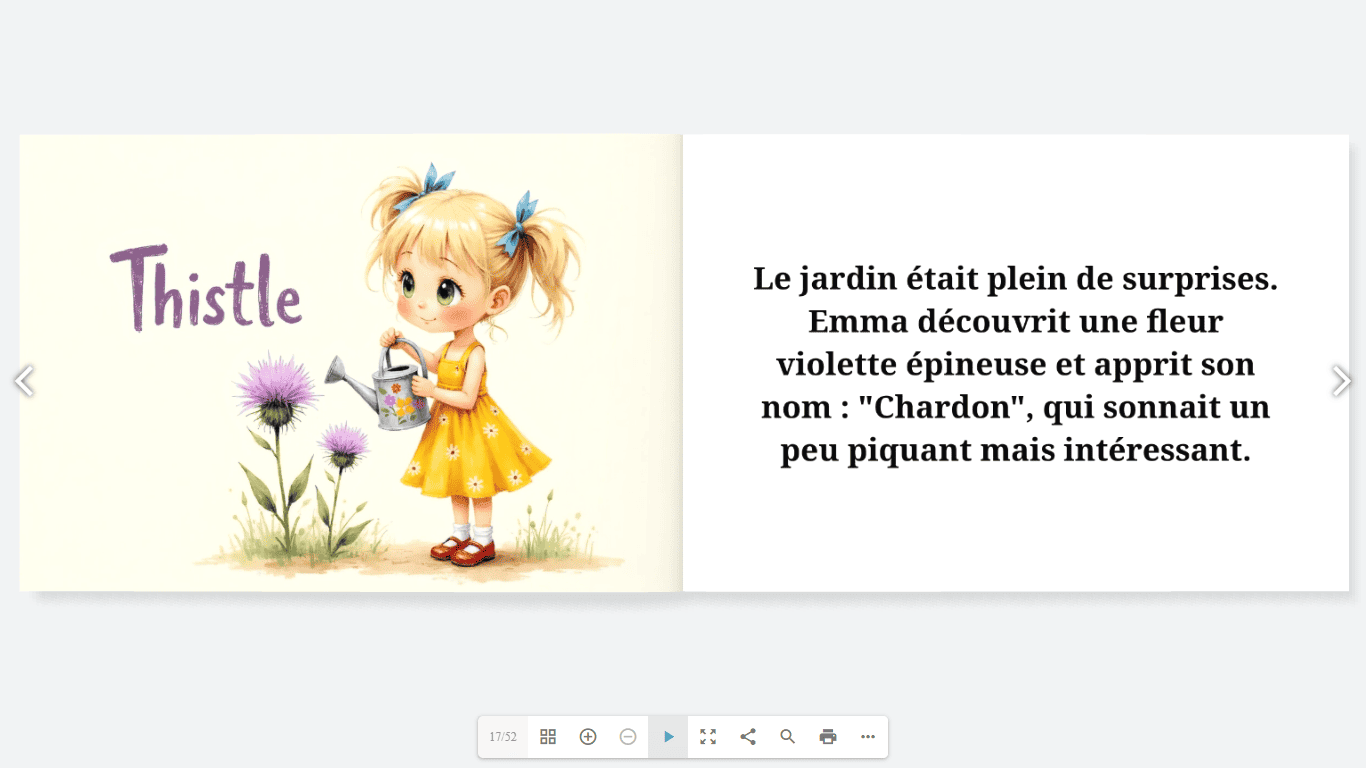Image resolution: width=1366 pixels, height=768 pixels.
Task: Click the French story text paragraph
Action: [1015, 364]
